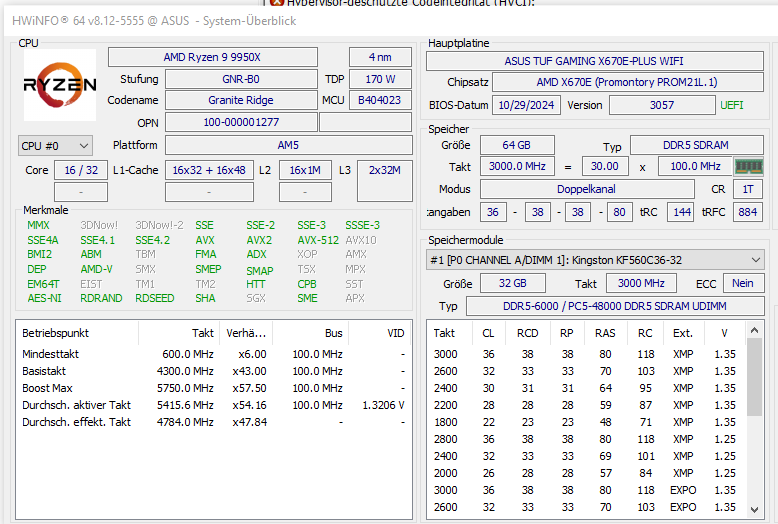Click the B404023 MCU field
Screen dimensions: 778x524
tap(380, 100)
